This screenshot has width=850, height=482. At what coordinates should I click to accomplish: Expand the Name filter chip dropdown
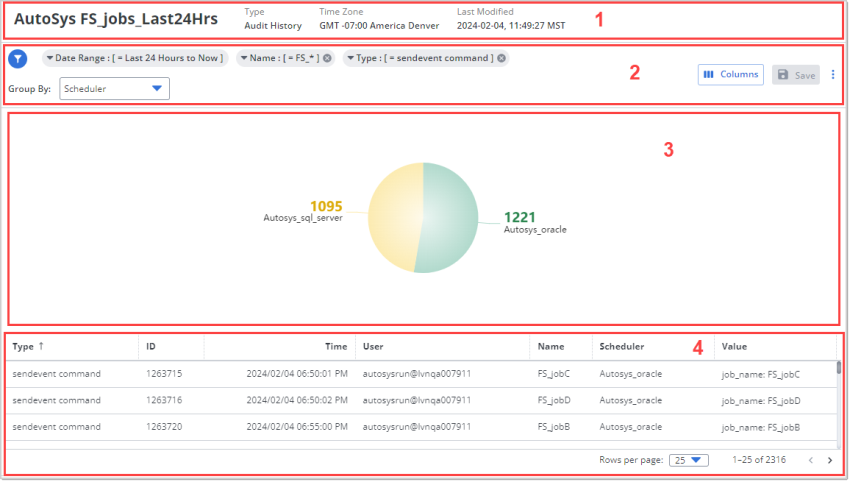(x=244, y=59)
